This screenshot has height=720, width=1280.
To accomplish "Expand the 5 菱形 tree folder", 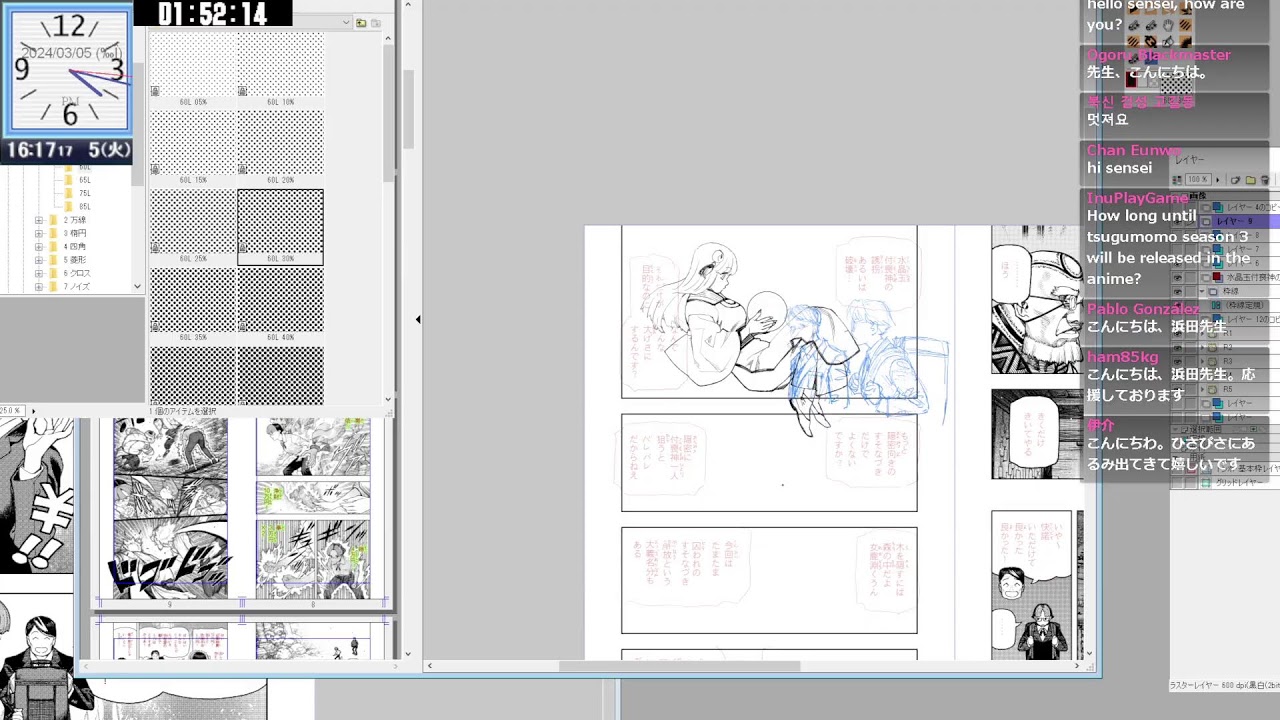I will coord(39,260).
